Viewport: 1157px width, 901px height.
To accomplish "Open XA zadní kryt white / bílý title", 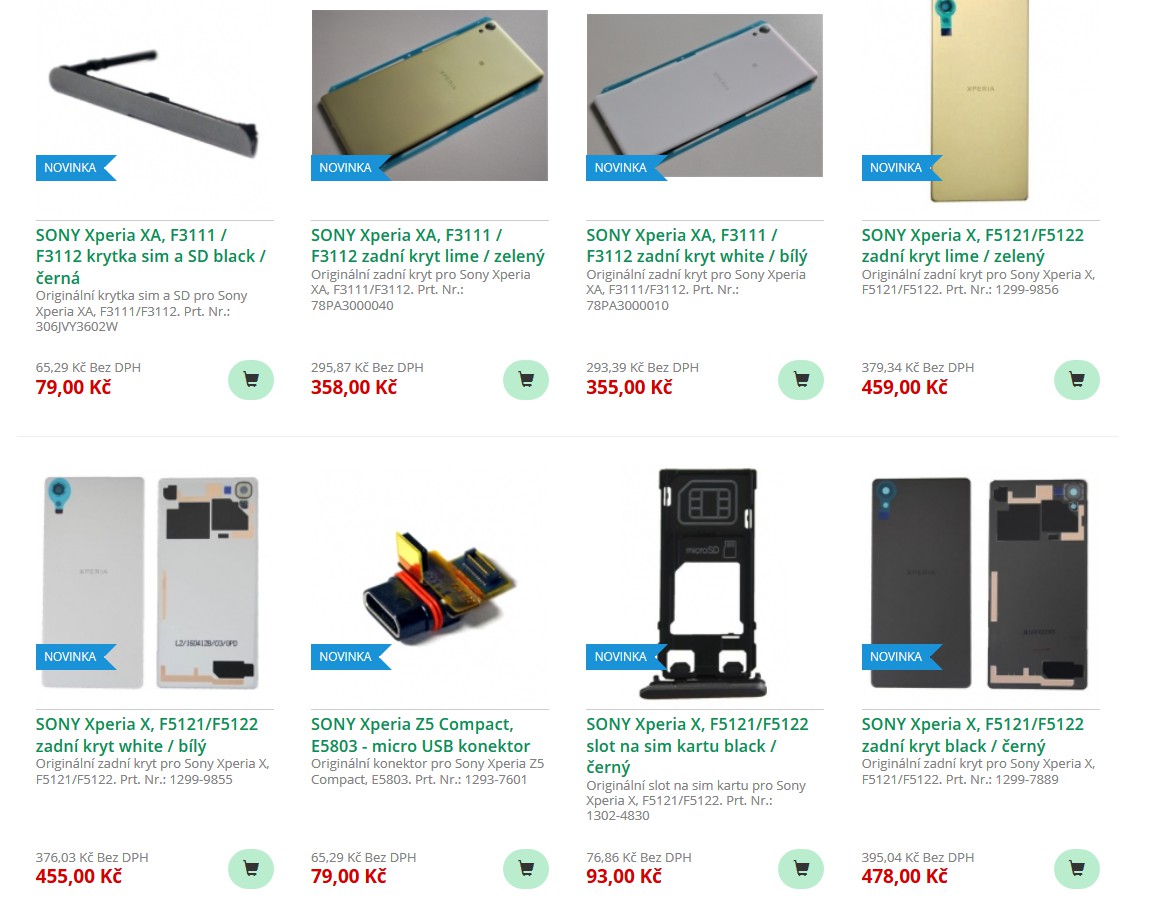I will coord(697,246).
